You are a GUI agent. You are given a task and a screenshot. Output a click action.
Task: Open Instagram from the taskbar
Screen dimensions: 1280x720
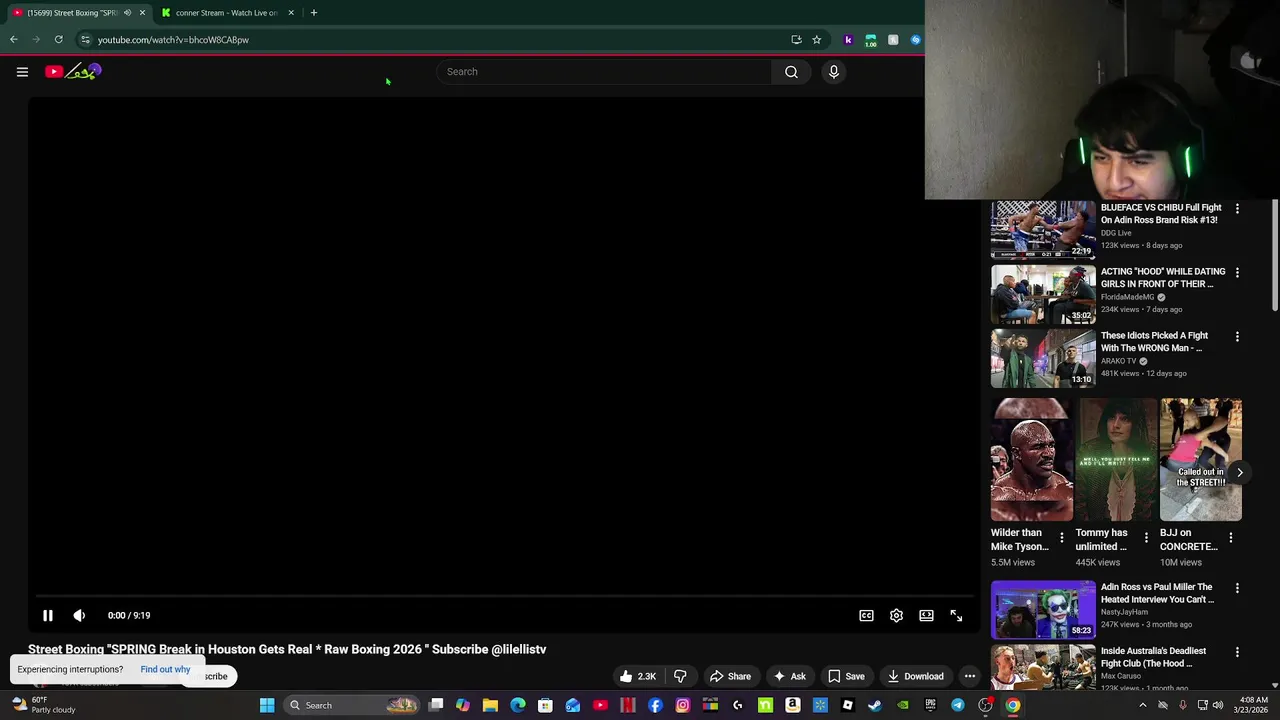[x=682, y=705]
